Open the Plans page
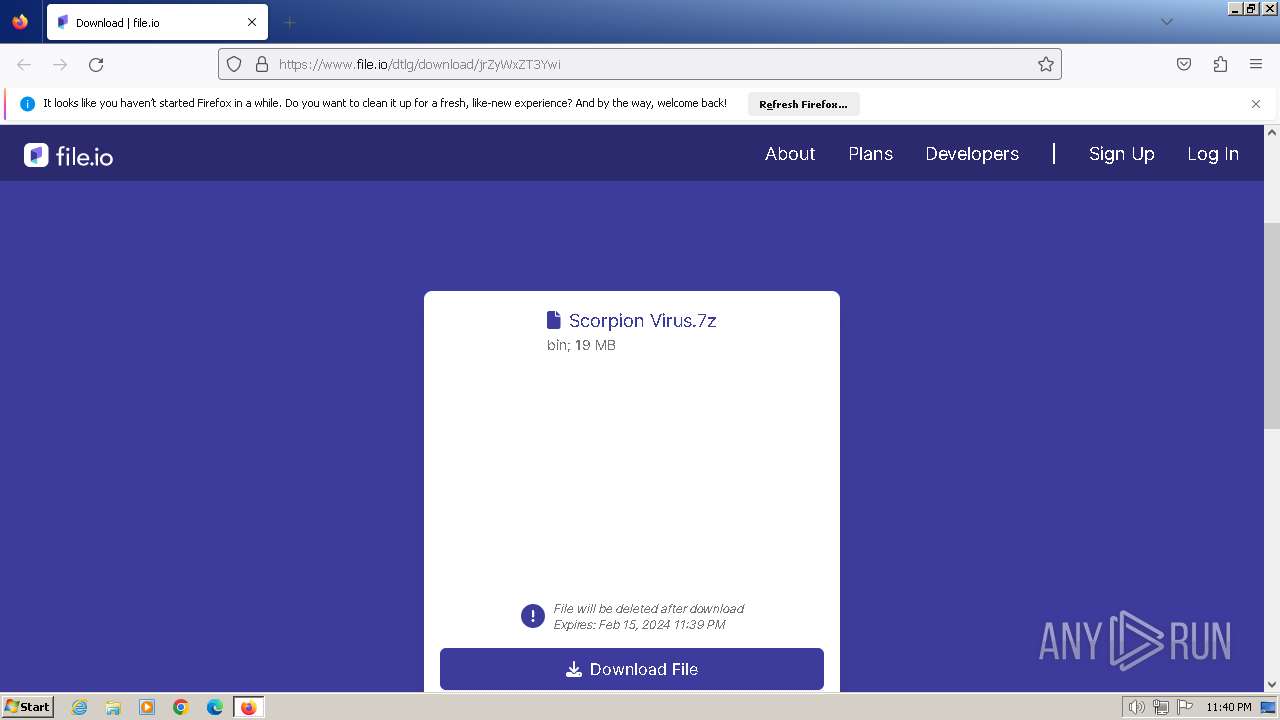1280x720 pixels. point(871,154)
